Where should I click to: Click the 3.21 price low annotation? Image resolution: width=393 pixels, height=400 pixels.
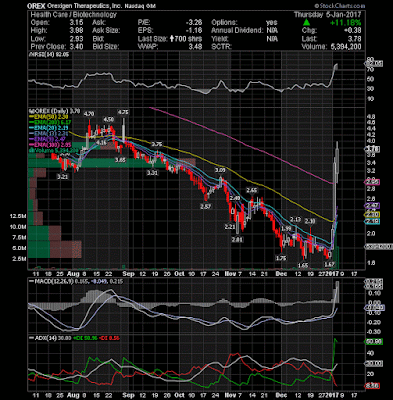click(63, 177)
